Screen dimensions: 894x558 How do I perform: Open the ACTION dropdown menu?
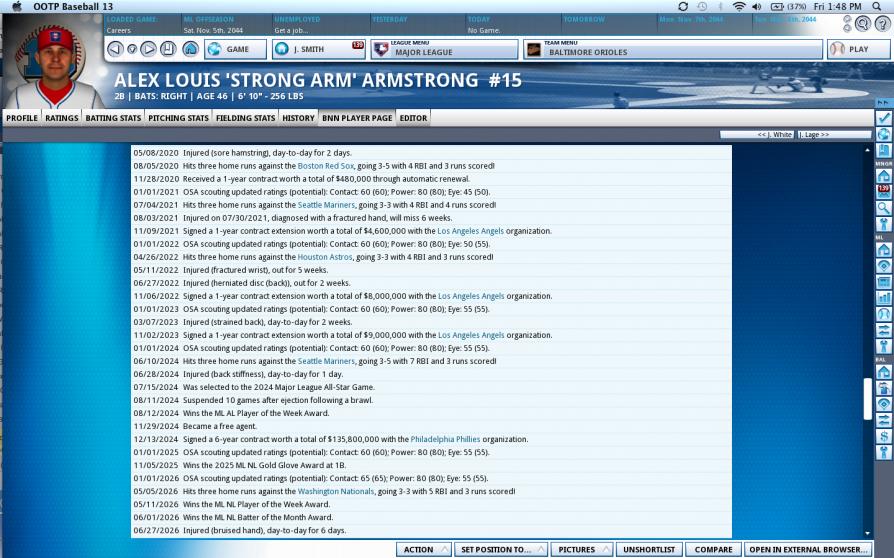[423, 549]
